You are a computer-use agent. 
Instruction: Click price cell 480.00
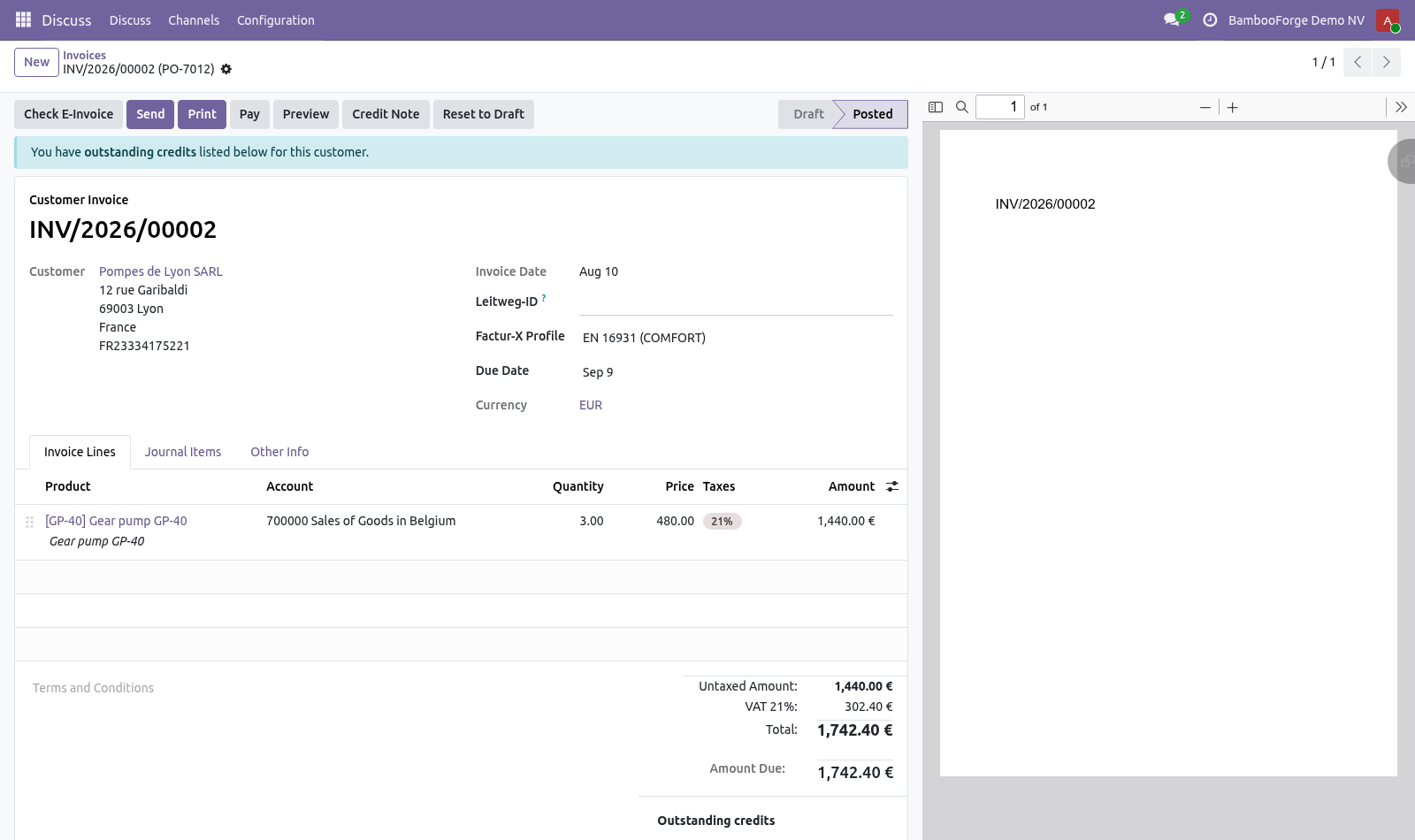click(x=675, y=521)
